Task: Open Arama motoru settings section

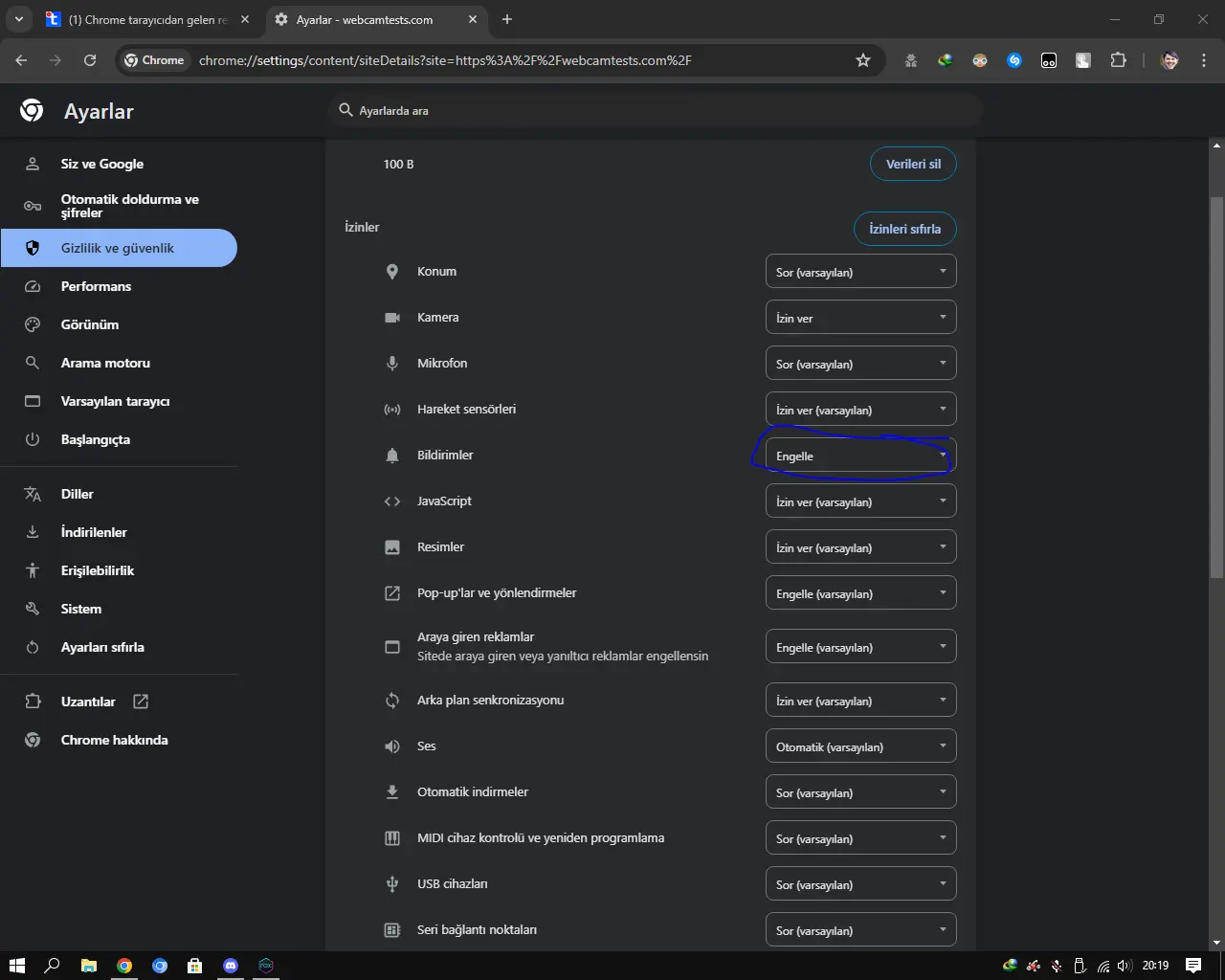Action: click(x=119, y=363)
